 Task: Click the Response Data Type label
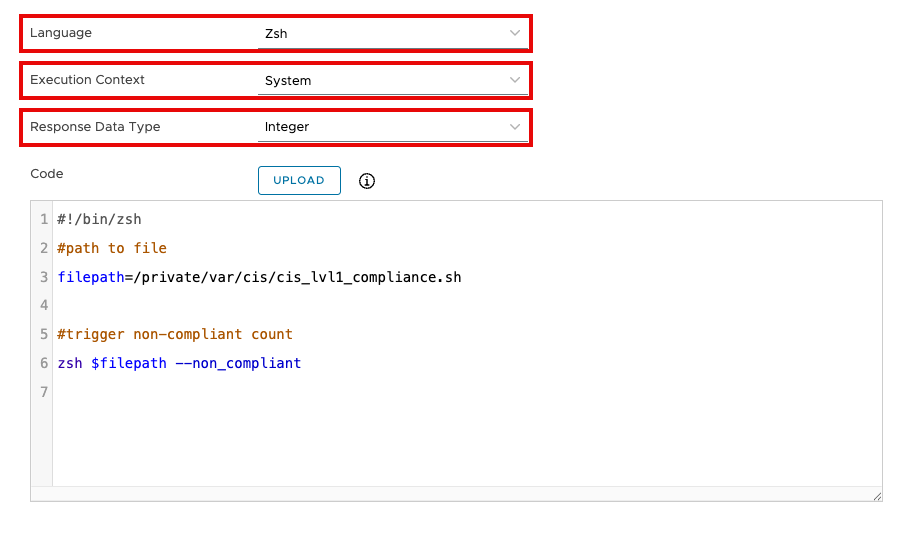tap(95, 127)
